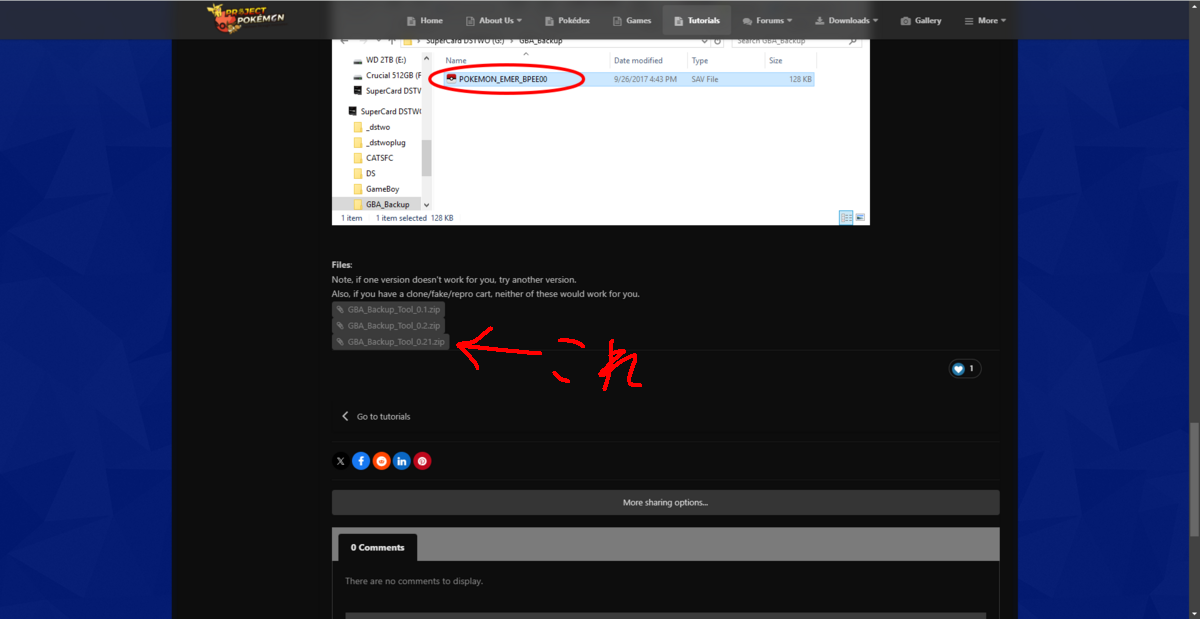1200x619 pixels.
Task: Expand the More navigation menu
Action: pyautogui.click(x=985, y=20)
